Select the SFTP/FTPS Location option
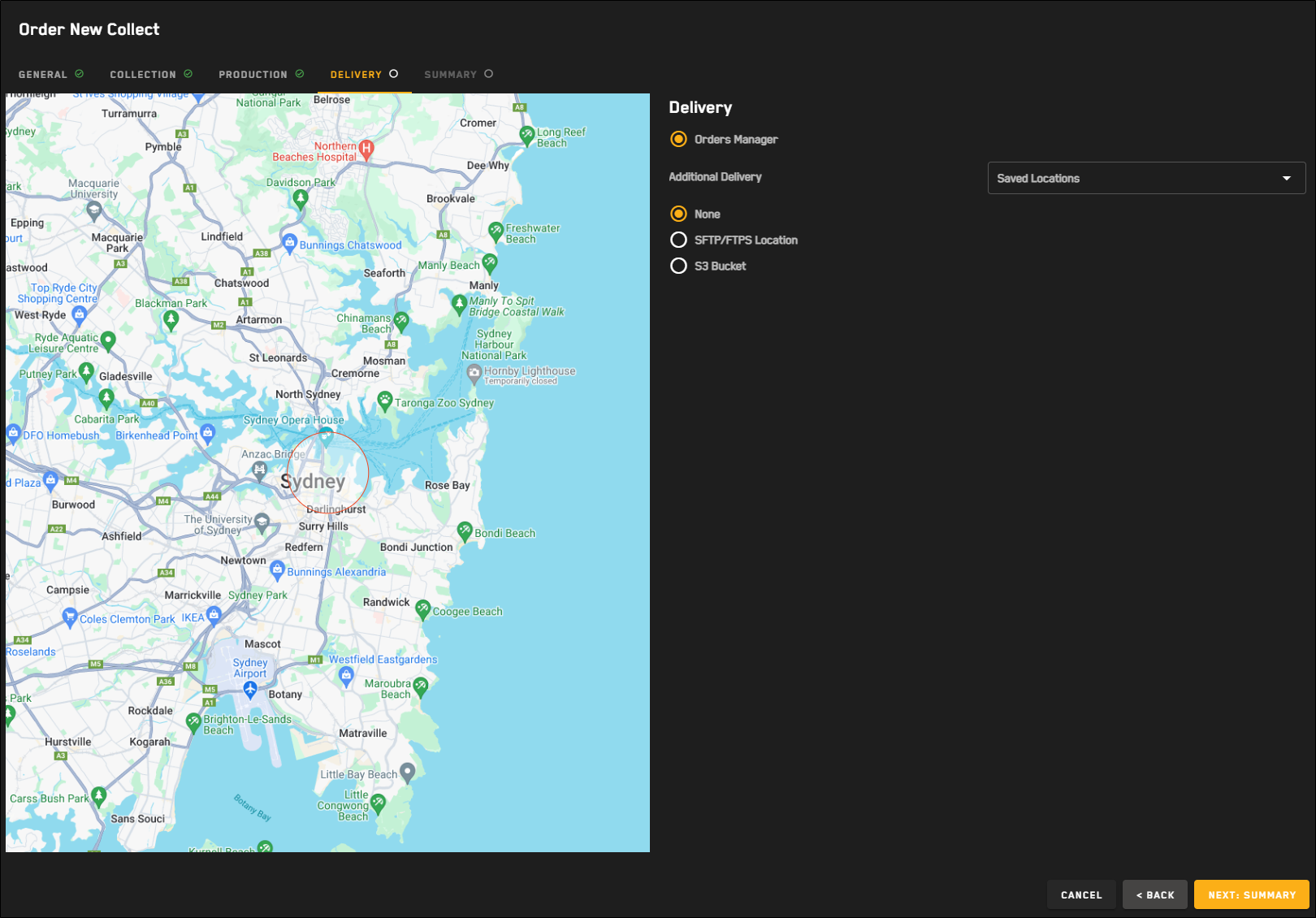The height and width of the screenshot is (918, 1316). [x=678, y=240]
